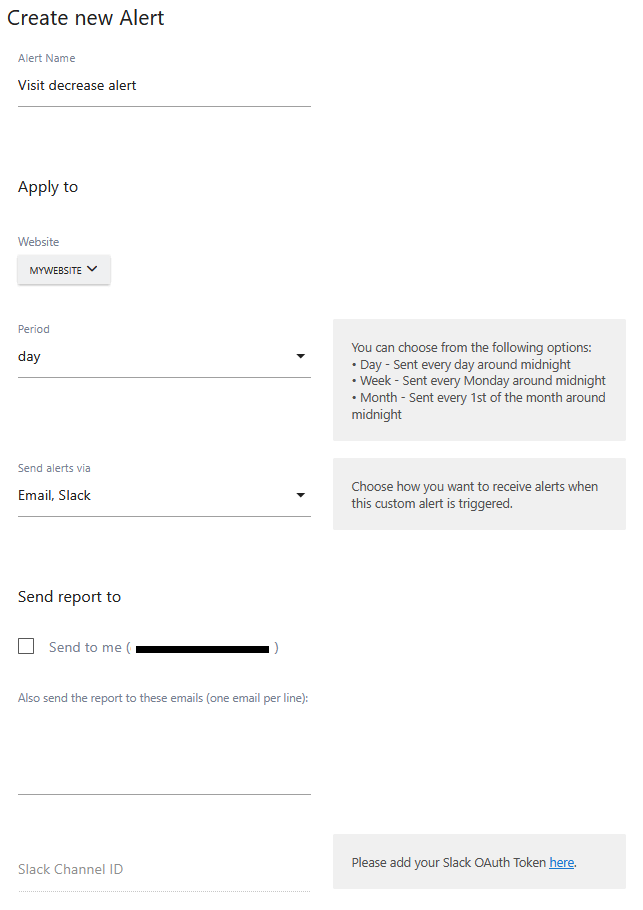Click the Period field's dropdown arrow
Screen dimensions: 643x910
point(300,357)
